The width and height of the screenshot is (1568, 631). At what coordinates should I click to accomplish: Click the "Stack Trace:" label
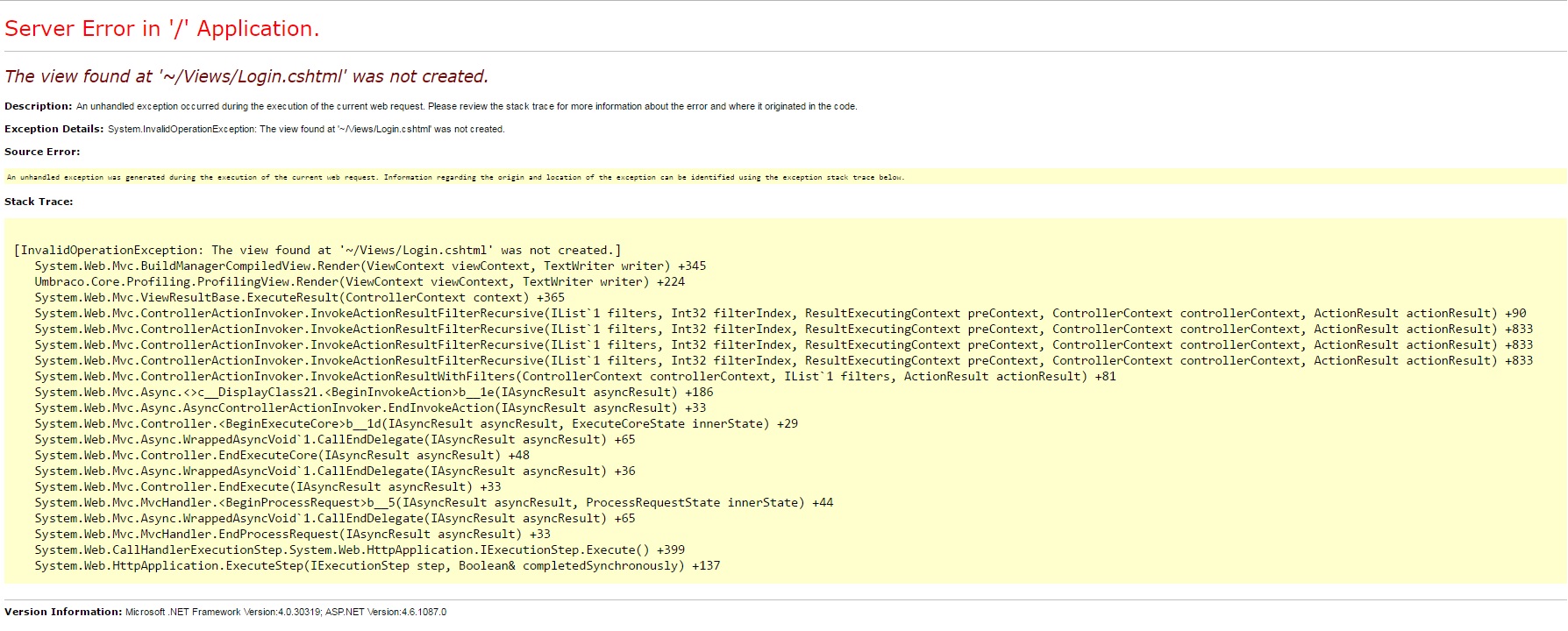pyautogui.click(x=39, y=202)
